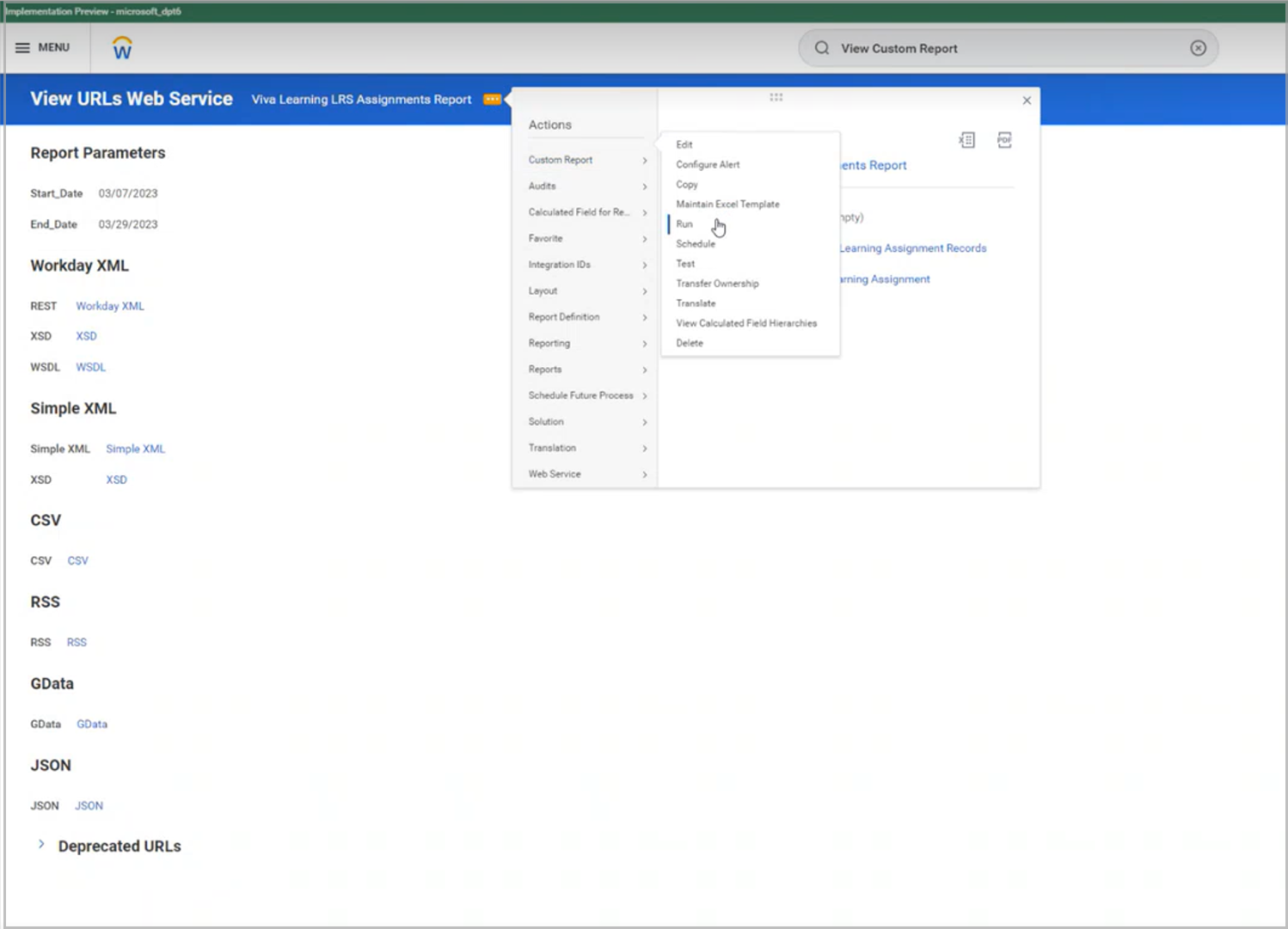Select Transfer Ownership
Screen dimensions: 1288x929
click(x=717, y=283)
